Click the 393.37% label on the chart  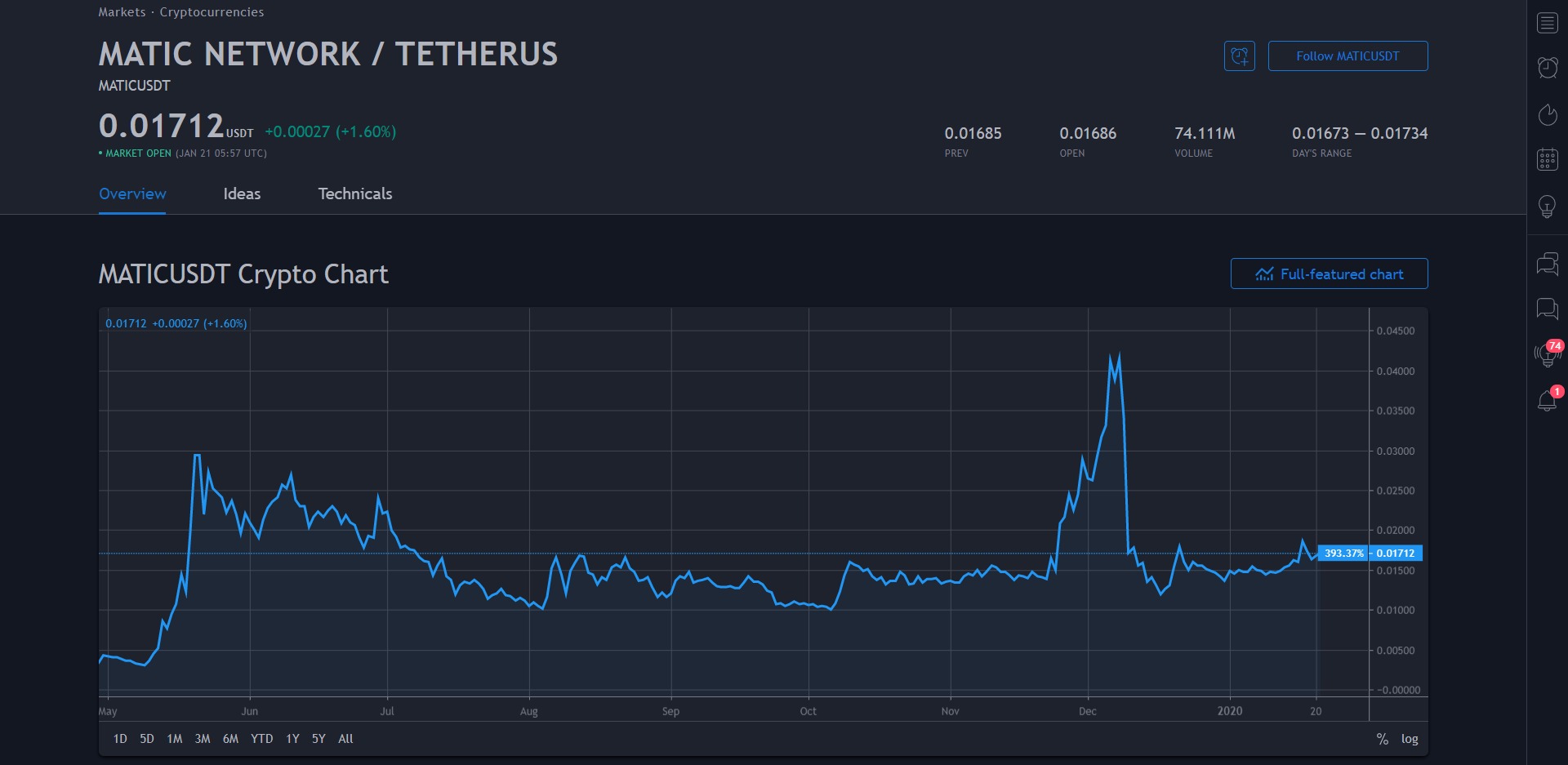[1343, 553]
